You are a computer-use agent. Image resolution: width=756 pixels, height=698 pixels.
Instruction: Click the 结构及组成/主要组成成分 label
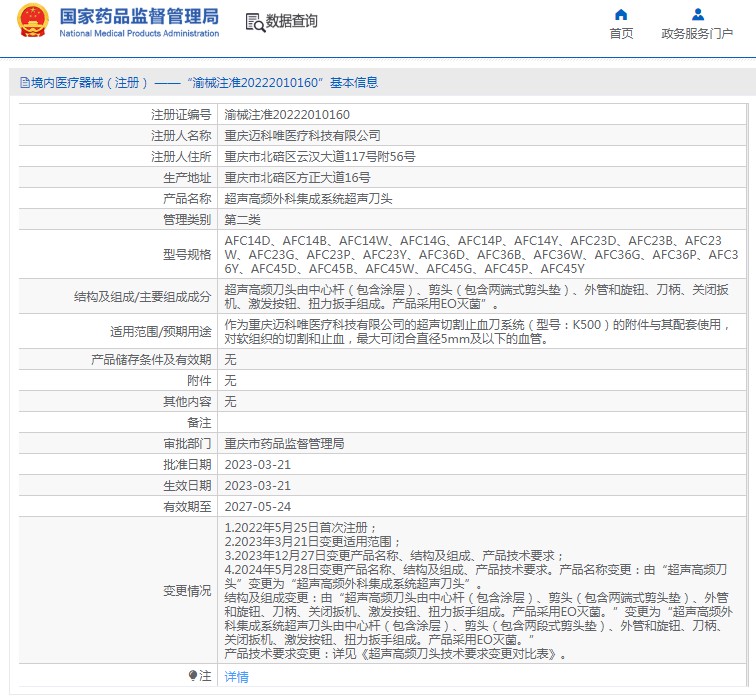(142, 296)
